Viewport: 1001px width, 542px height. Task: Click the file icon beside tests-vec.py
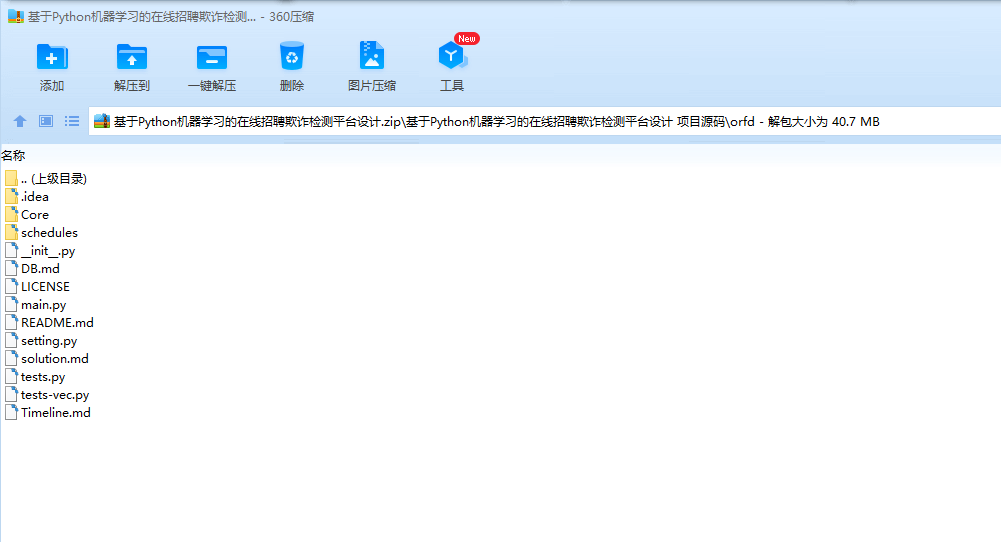tap(11, 394)
